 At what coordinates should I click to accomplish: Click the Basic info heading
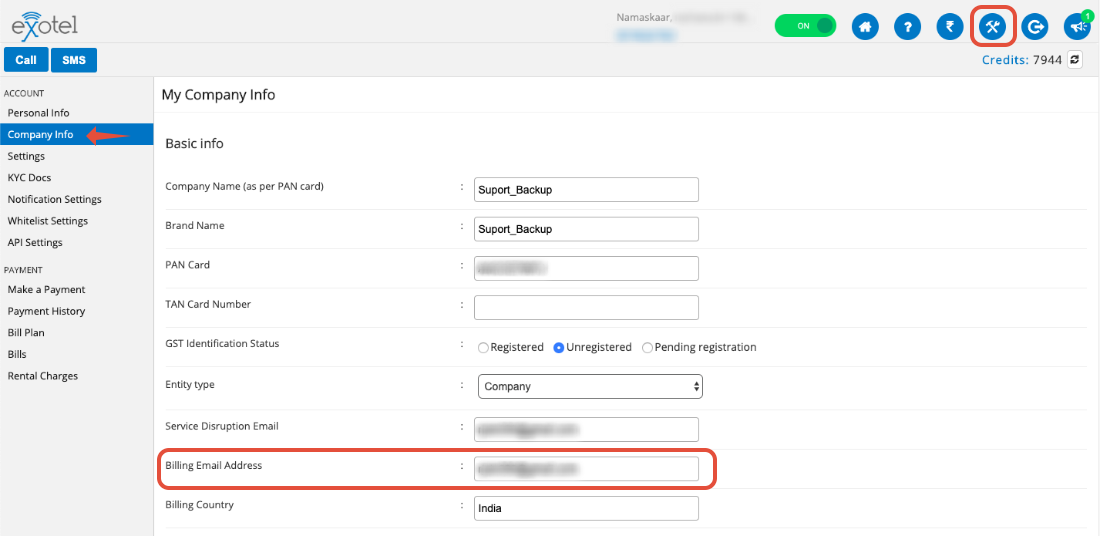194,144
